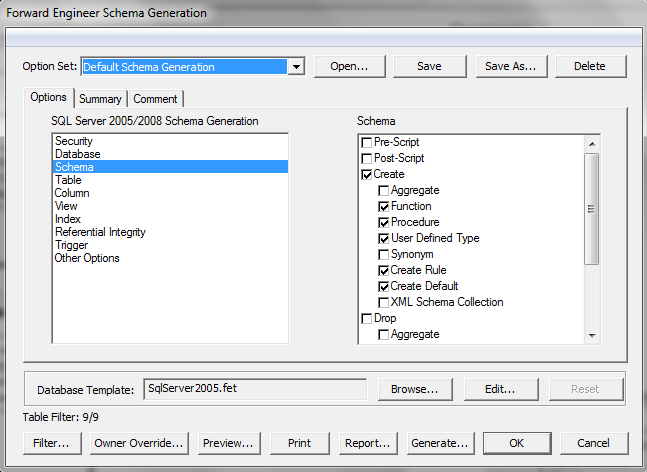The width and height of the screenshot is (647, 472).
Task: Uncheck the Create Rule checkbox
Action: pos(383,271)
